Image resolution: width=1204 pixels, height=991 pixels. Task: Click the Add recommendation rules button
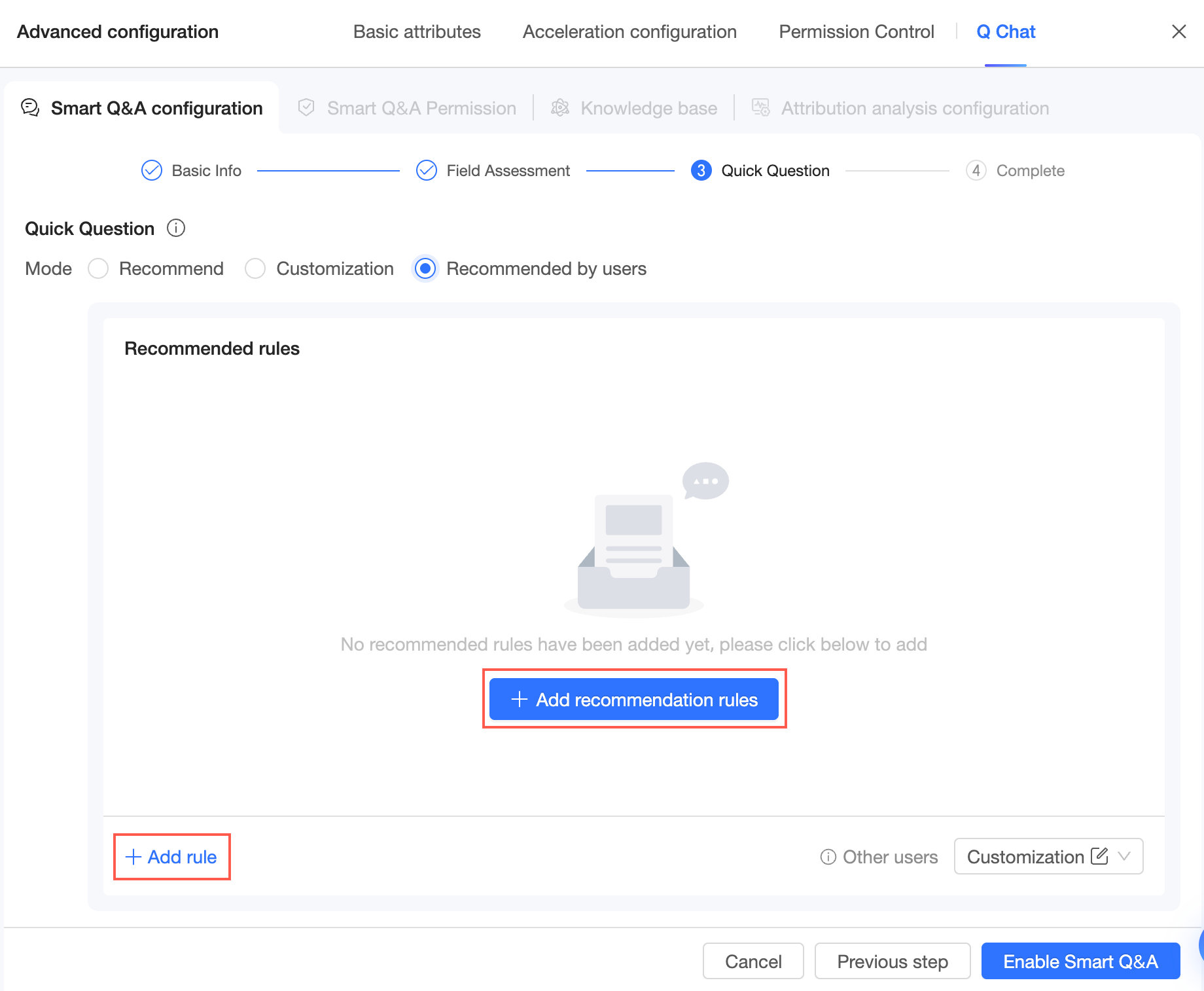point(633,700)
